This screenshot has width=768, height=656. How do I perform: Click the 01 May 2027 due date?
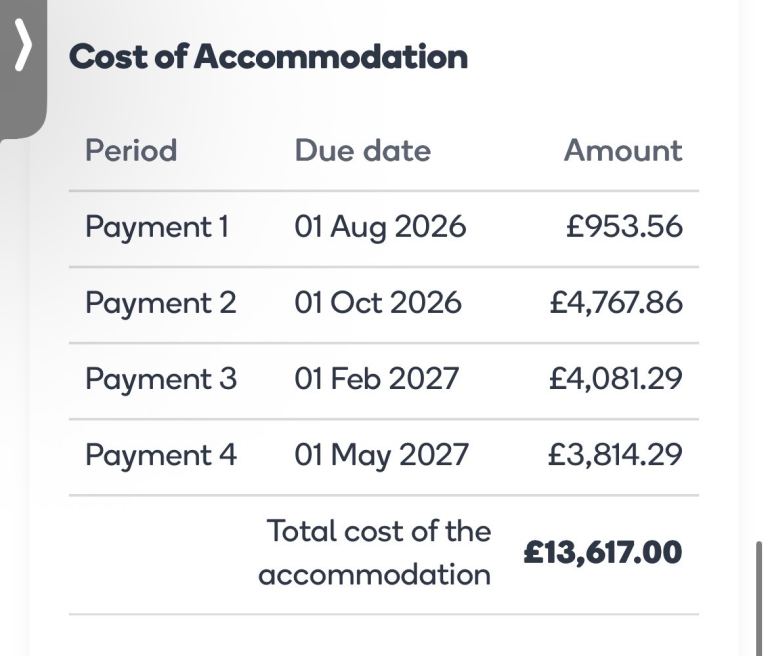coord(381,455)
